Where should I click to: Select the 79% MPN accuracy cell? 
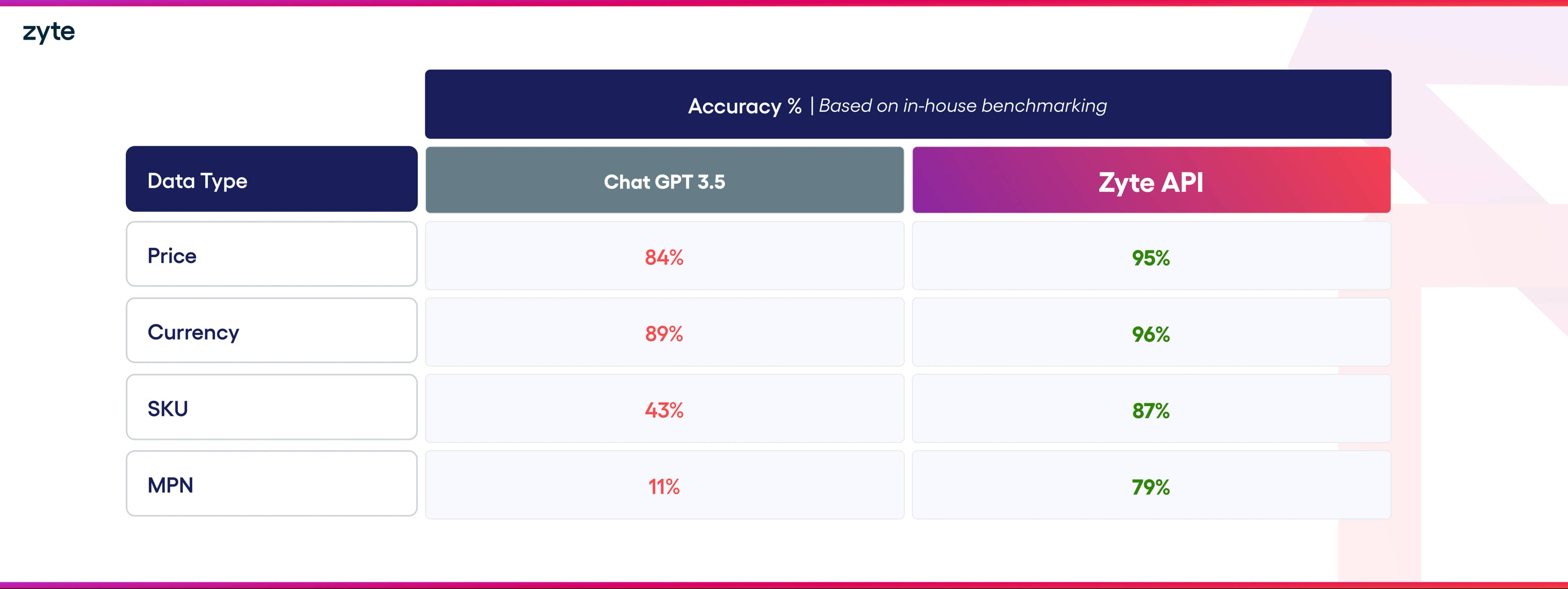[x=1150, y=486]
